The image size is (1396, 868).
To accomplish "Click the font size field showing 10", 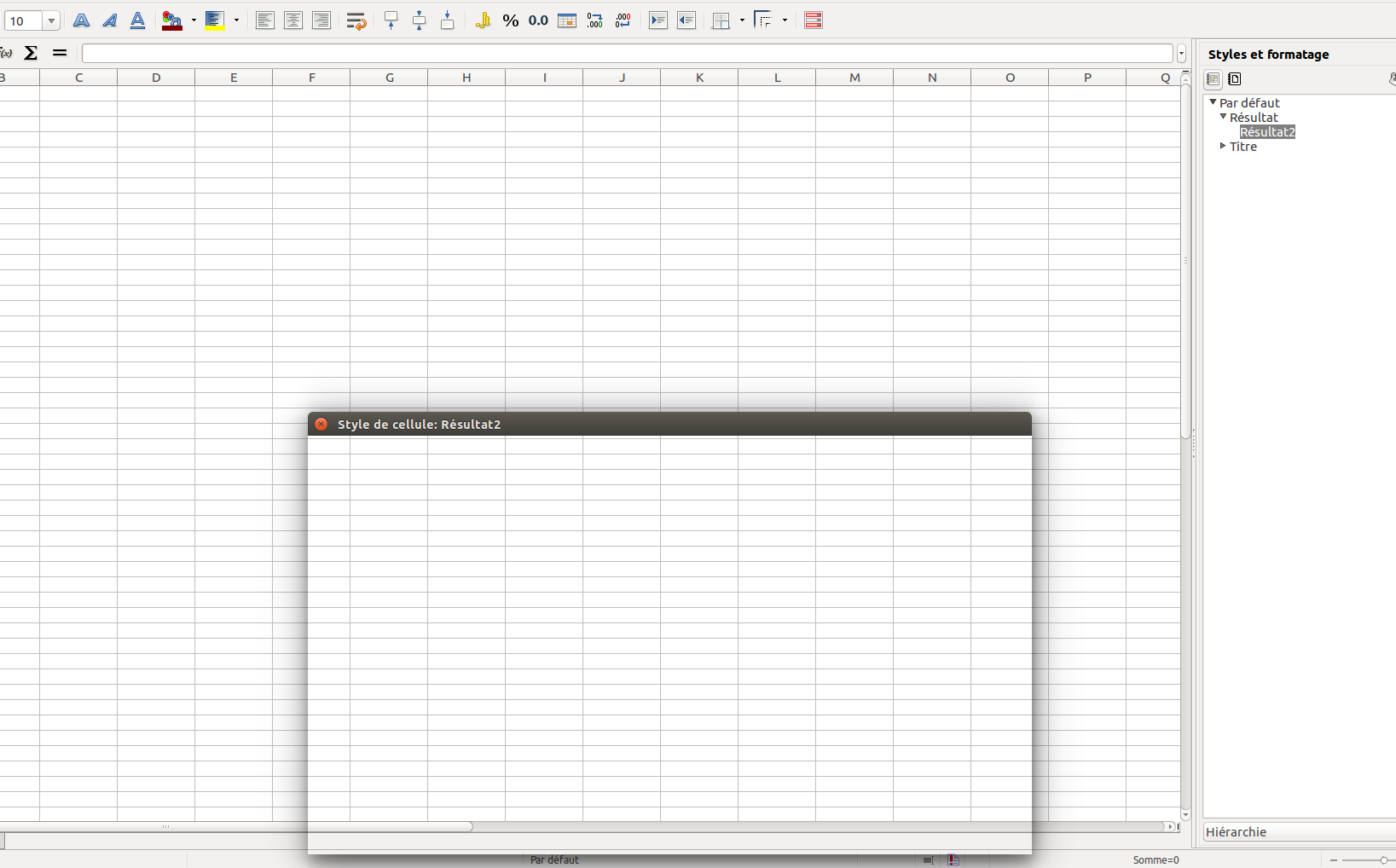I will [24, 21].
